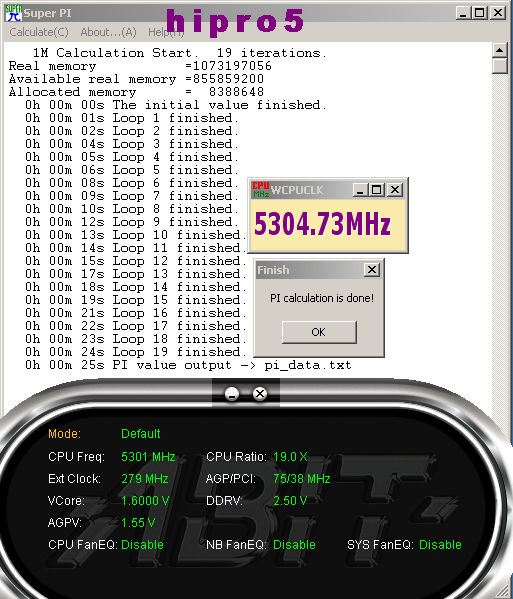Click the Ext Clock value 279 MHz
Screen dimensions: 513x599
point(145,479)
